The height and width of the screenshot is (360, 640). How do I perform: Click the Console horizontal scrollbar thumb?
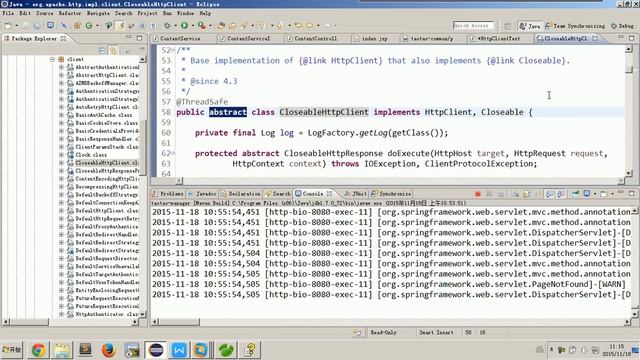click(180, 322)
